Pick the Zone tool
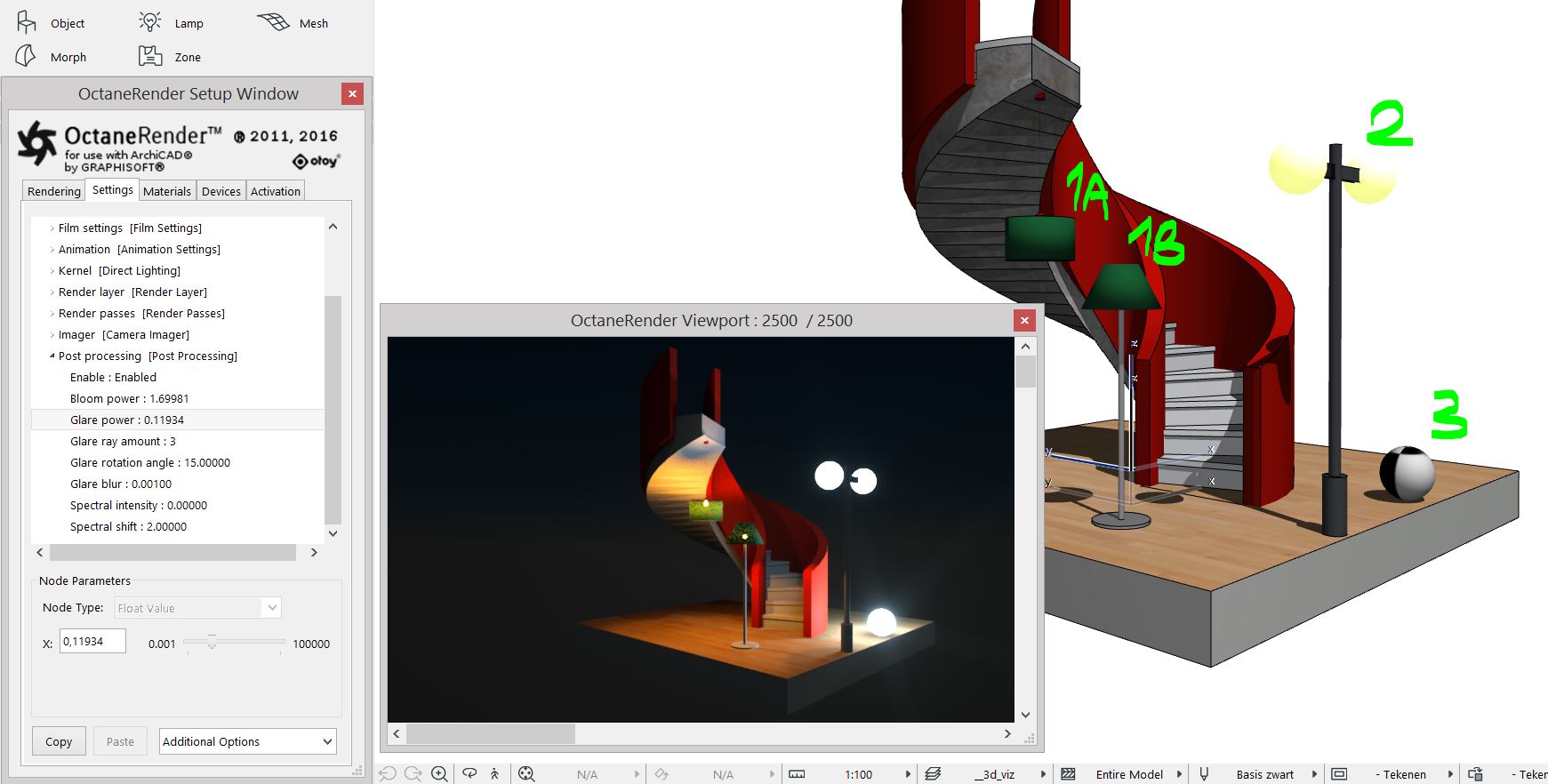 point(150,56)
